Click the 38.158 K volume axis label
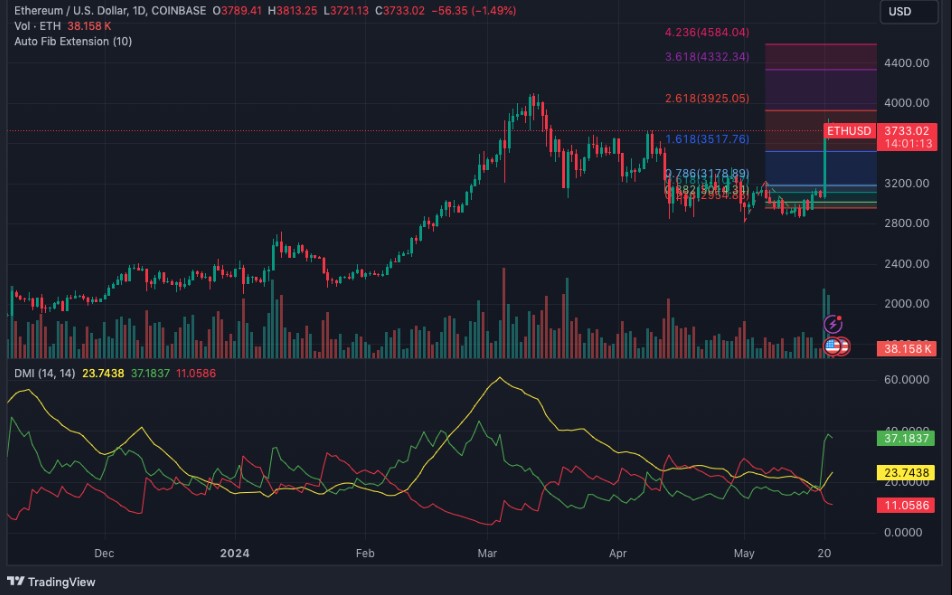This screenshot has height=595, width=952. click(x=908, y=349)
